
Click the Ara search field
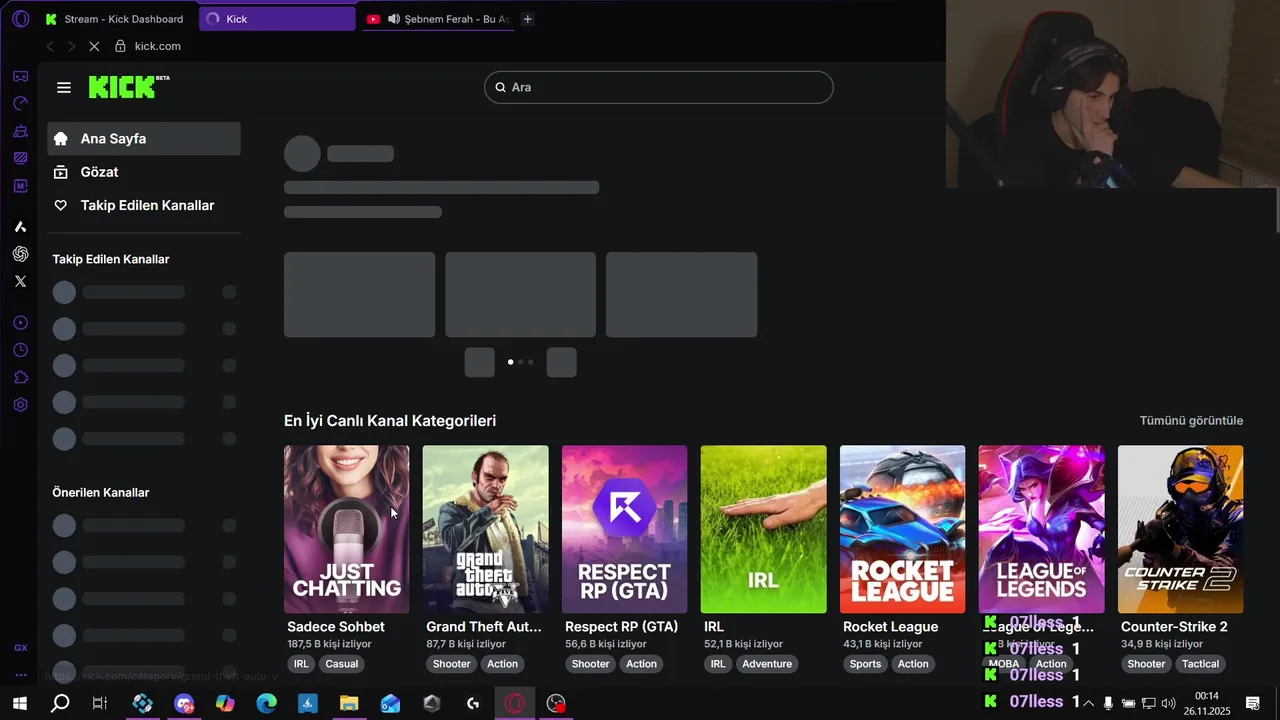(659, 87)
